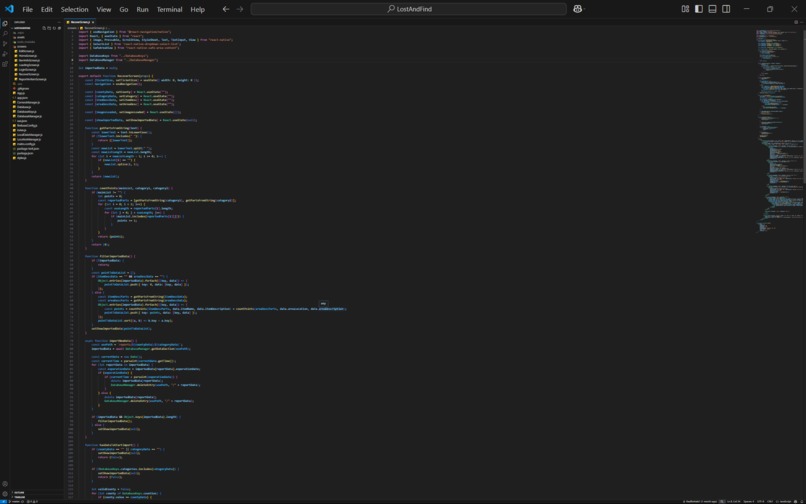Open the Go menu

tap(123, 9)
